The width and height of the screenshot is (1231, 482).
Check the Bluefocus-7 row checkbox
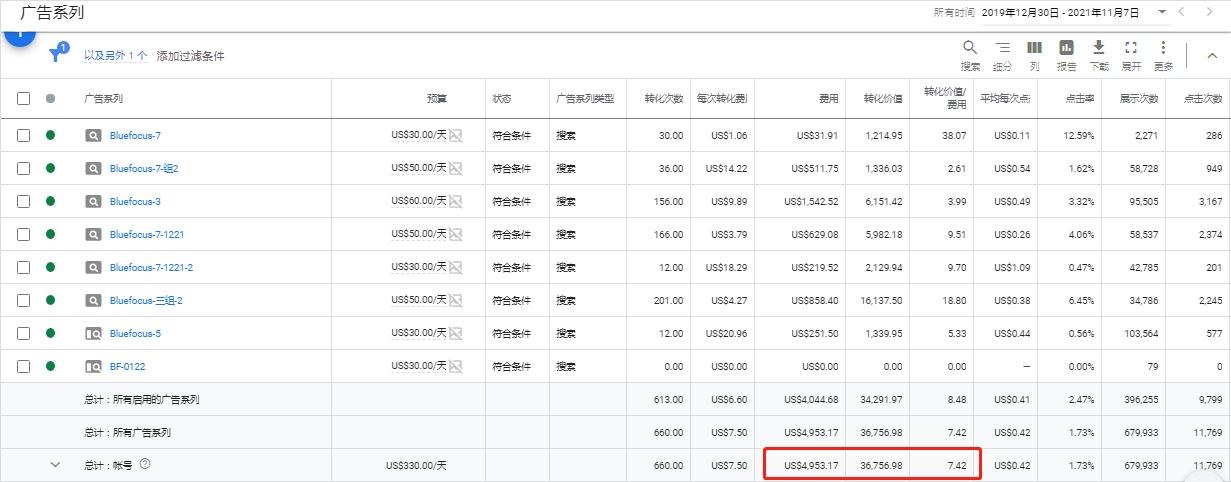pyautogui.click(x=23, y=135)
